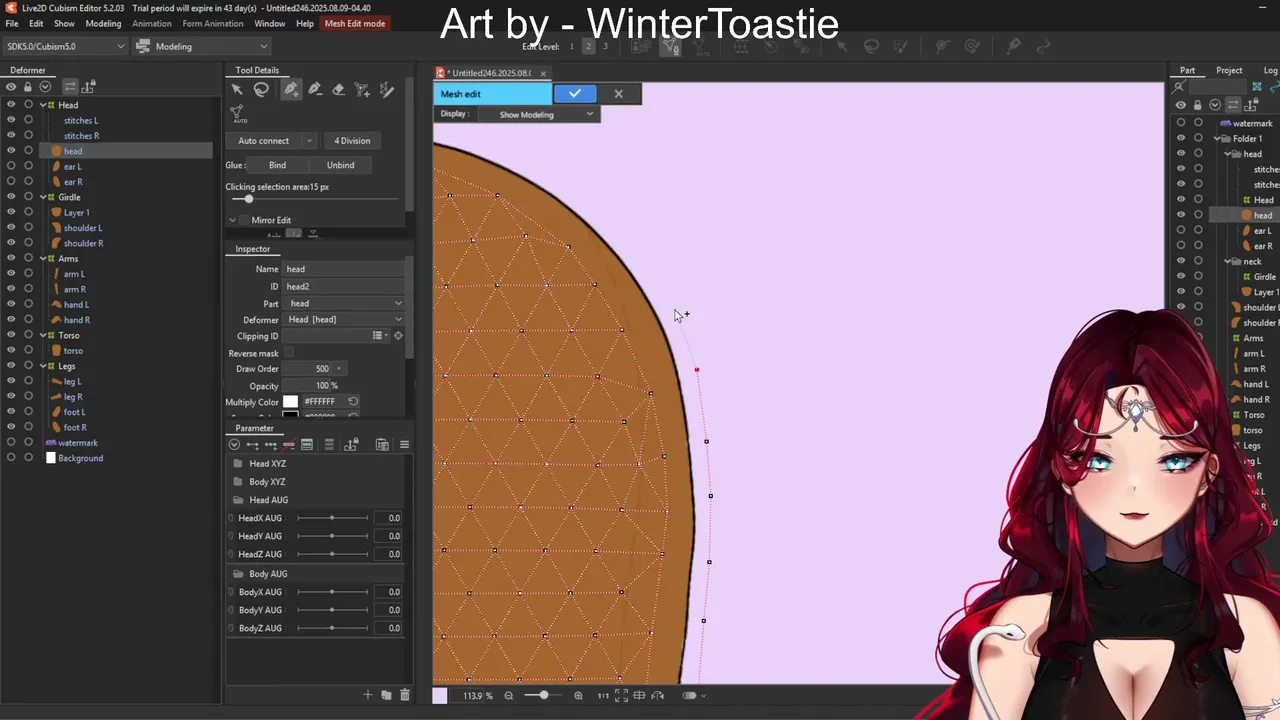Toggle visibility of torso in Deformer panel
This screenshot has height=720, width=1280.
point(11,350)
